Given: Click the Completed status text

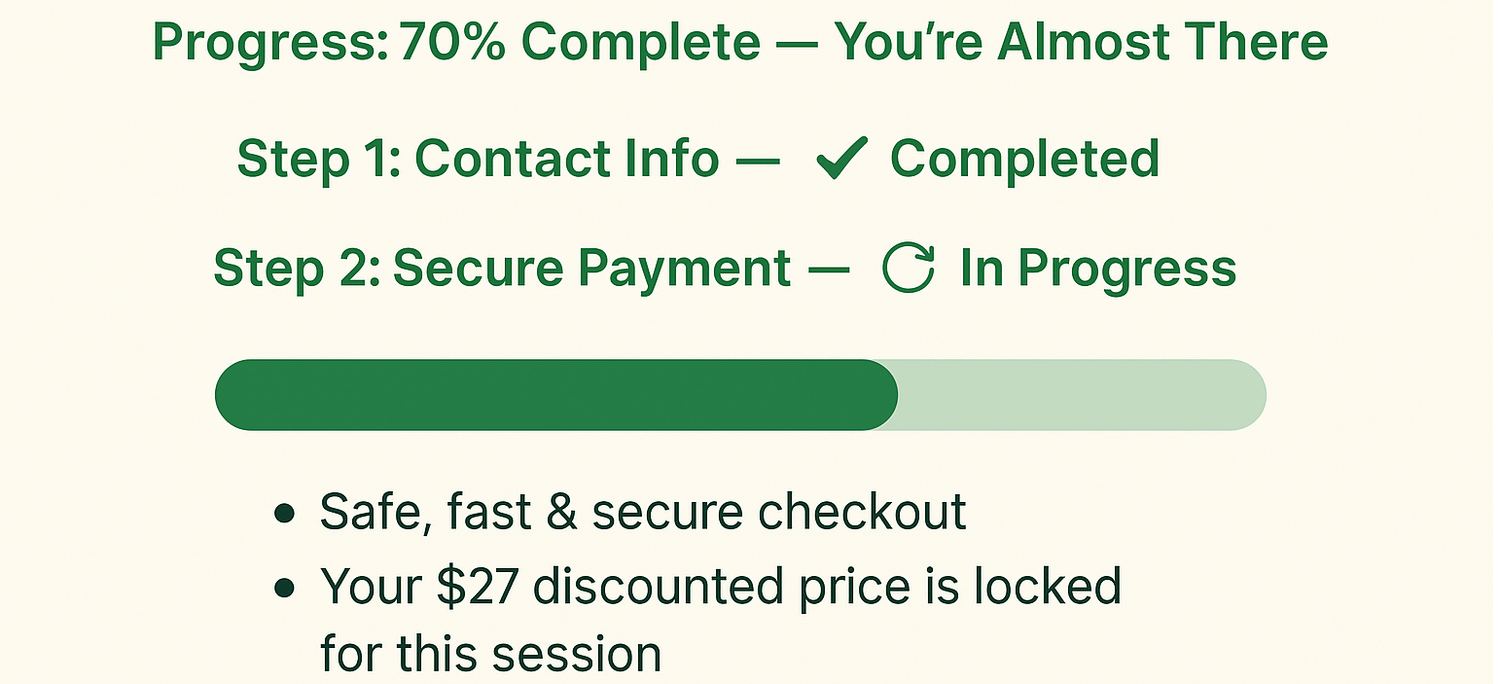Looking at the screenshot, I should coord(1024,159).
